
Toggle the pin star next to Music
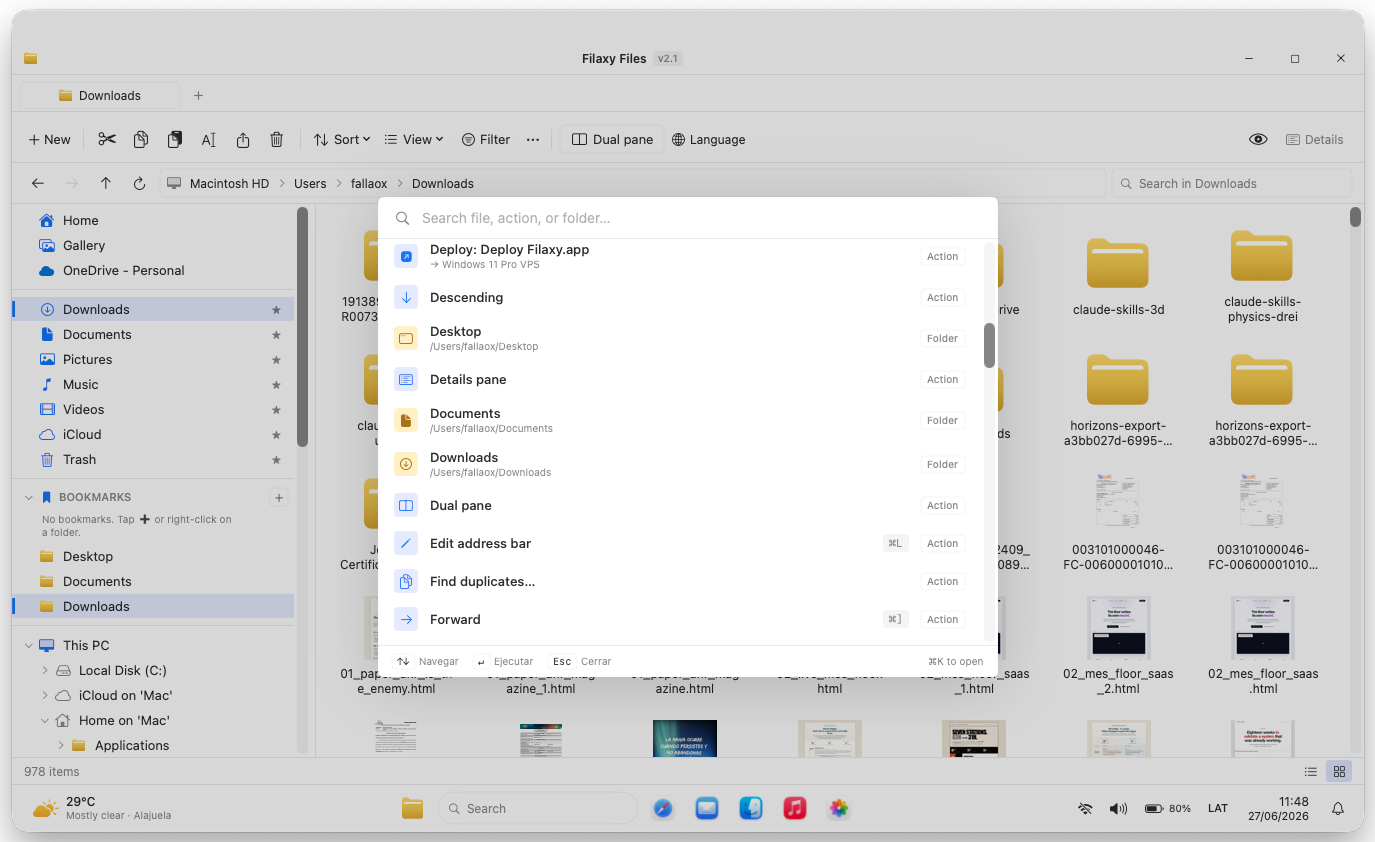[277, 384]
